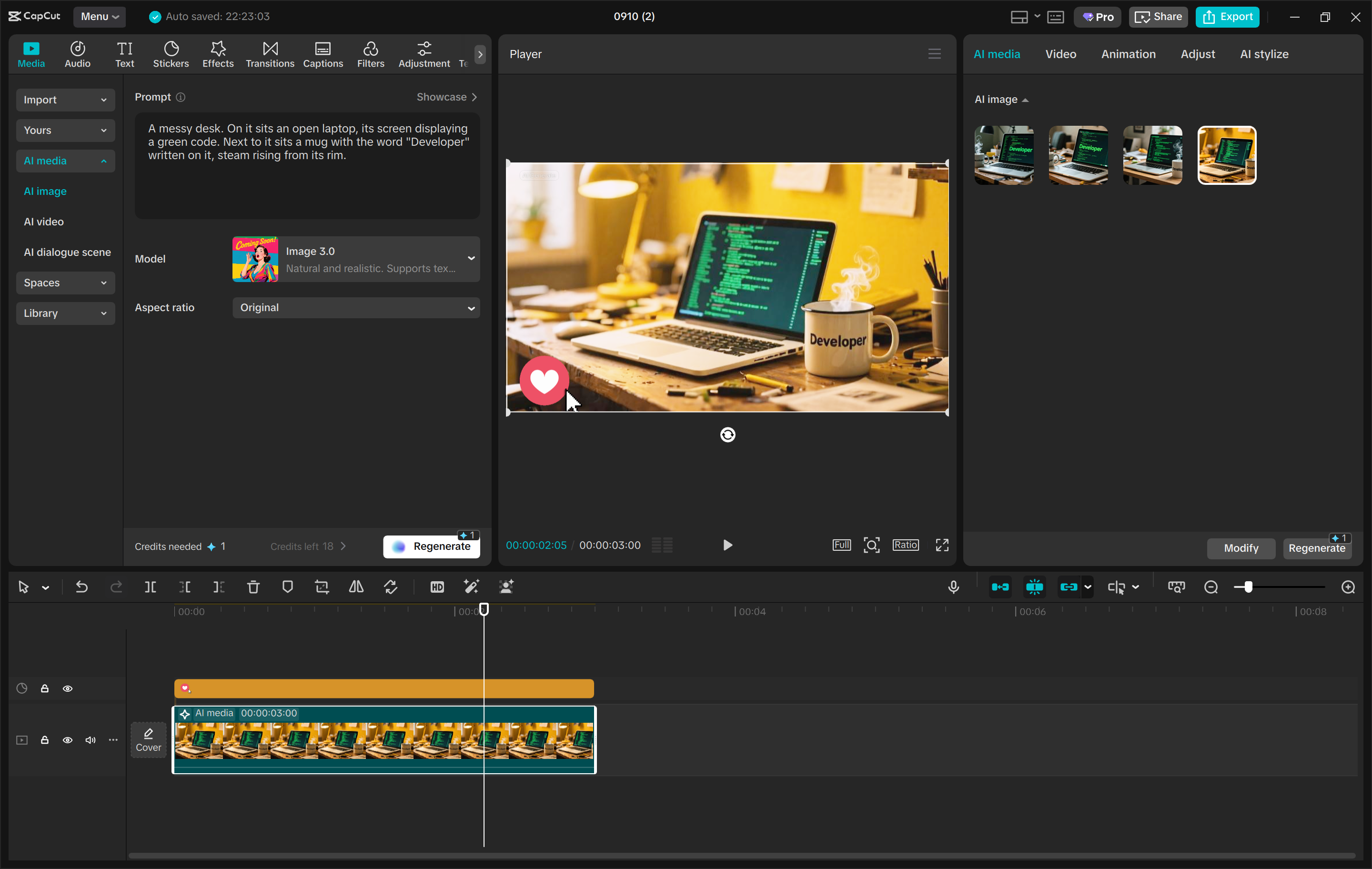This screenshot has height=869, width=1372.
Task: Click the Redo arrow in timeline toolbar
Action: 116,587
